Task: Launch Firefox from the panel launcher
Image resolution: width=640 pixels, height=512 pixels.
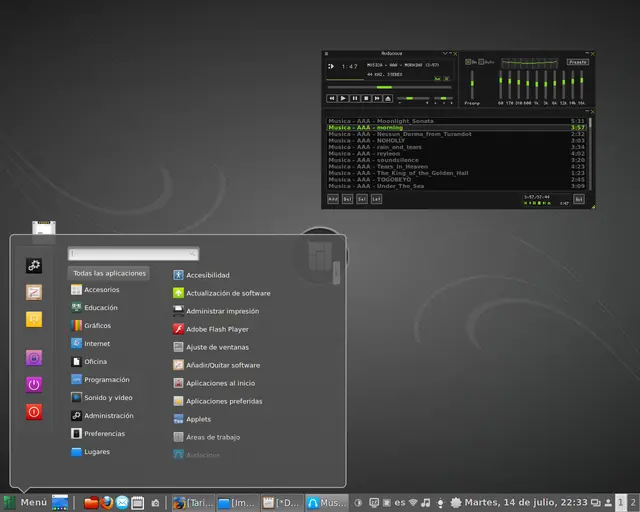Action: (x=107, y=503)
